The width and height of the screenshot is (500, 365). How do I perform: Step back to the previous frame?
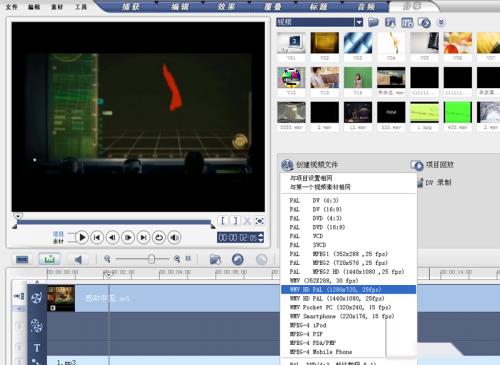pyautogui.click(x=112, y=238)
